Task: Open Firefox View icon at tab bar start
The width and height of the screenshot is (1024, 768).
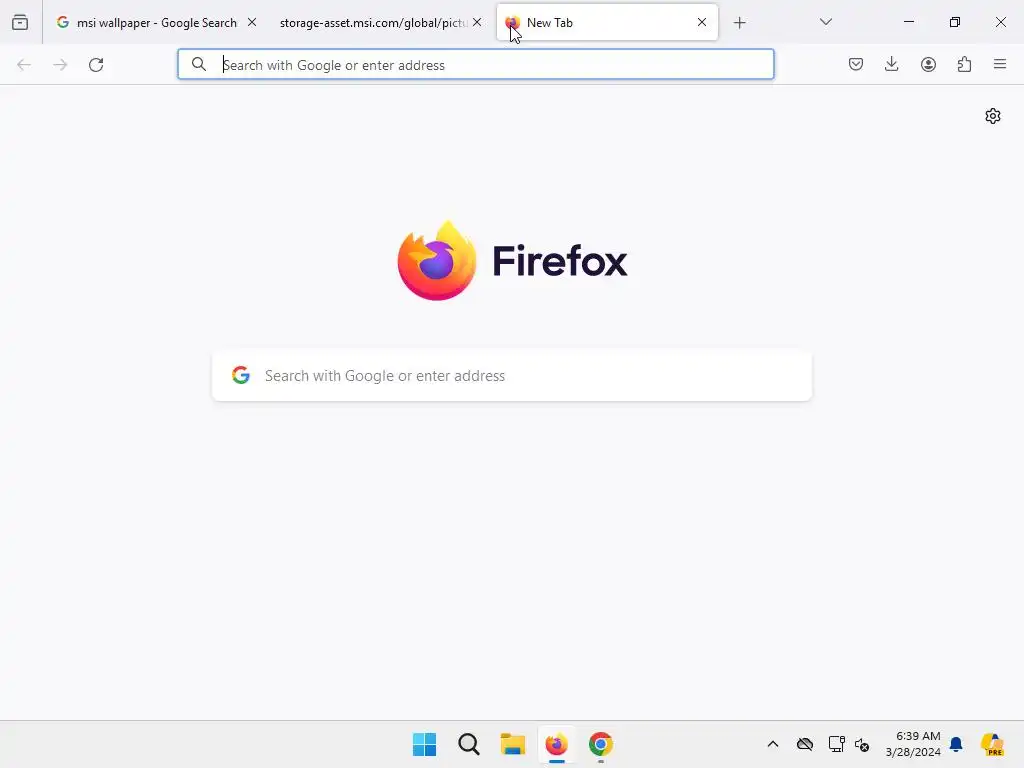Action: click(20, 23)
